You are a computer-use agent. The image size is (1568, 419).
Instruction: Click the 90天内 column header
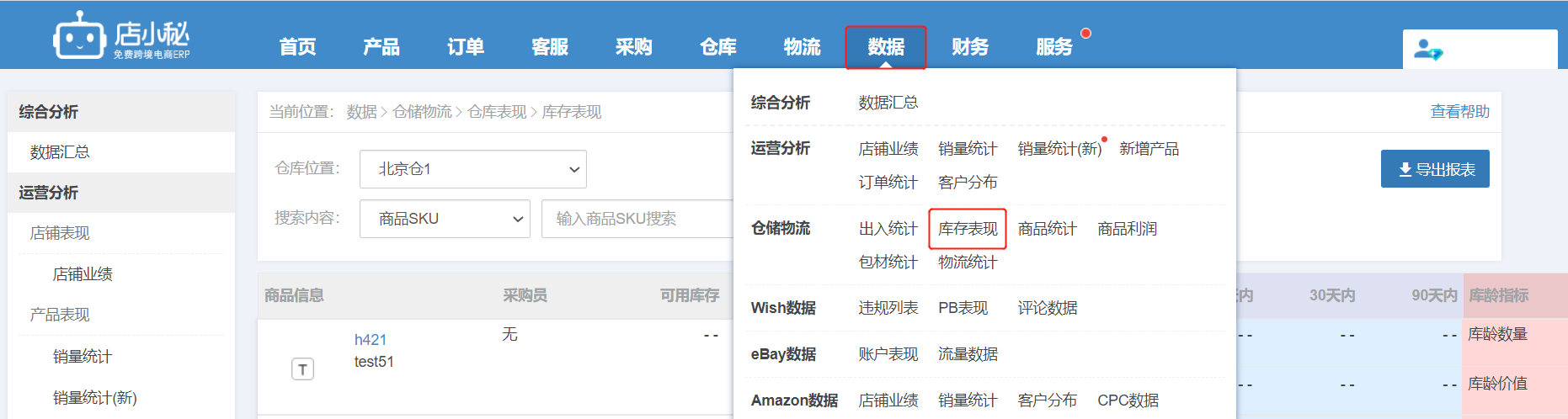[1434, 295]
